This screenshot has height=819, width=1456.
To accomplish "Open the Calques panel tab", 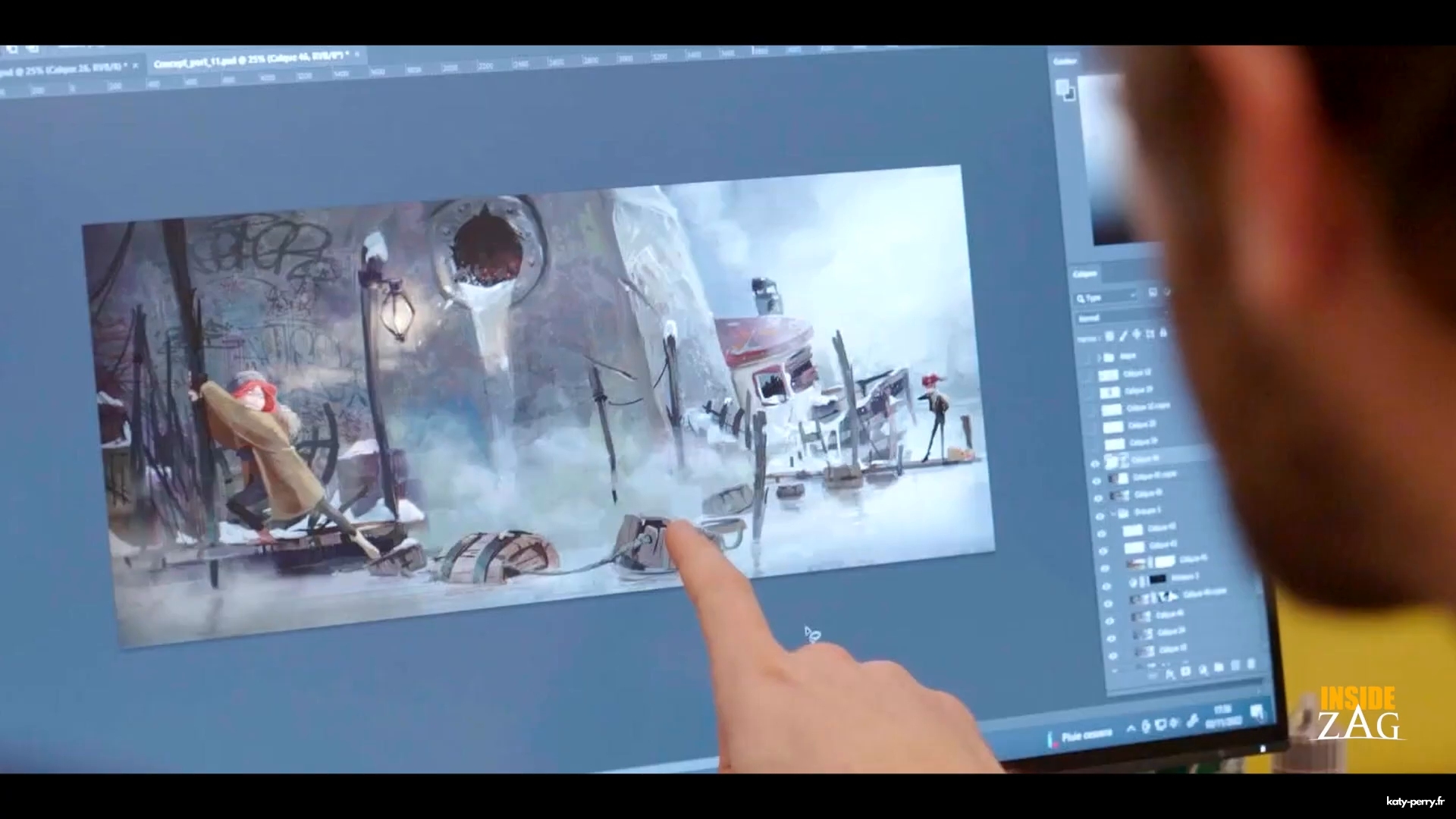I will (1084, 273).
